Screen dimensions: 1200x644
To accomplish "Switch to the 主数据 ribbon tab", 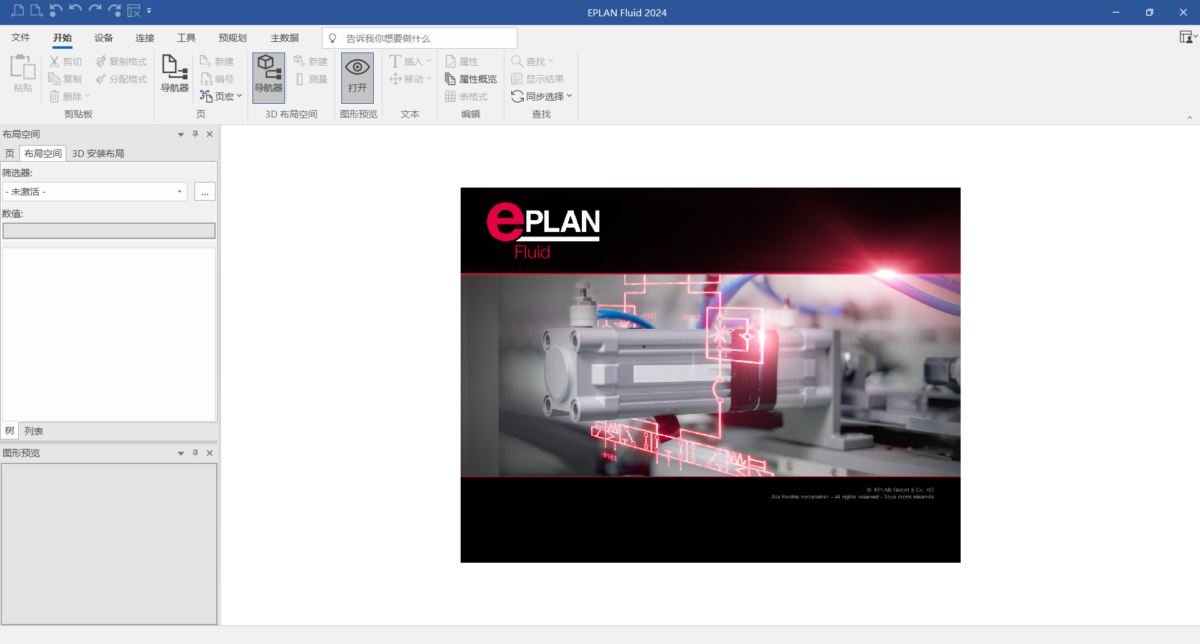I will coord(284,38).
